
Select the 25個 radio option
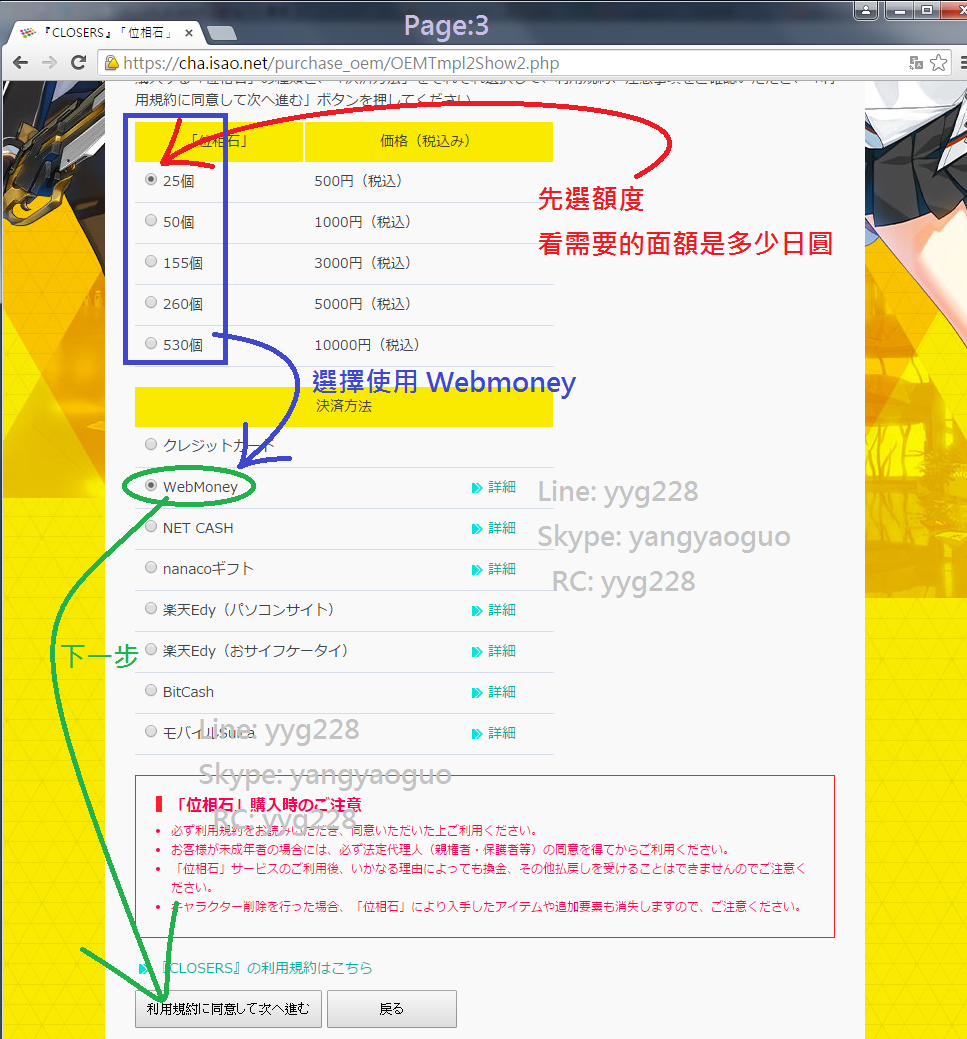pos(151,180)
